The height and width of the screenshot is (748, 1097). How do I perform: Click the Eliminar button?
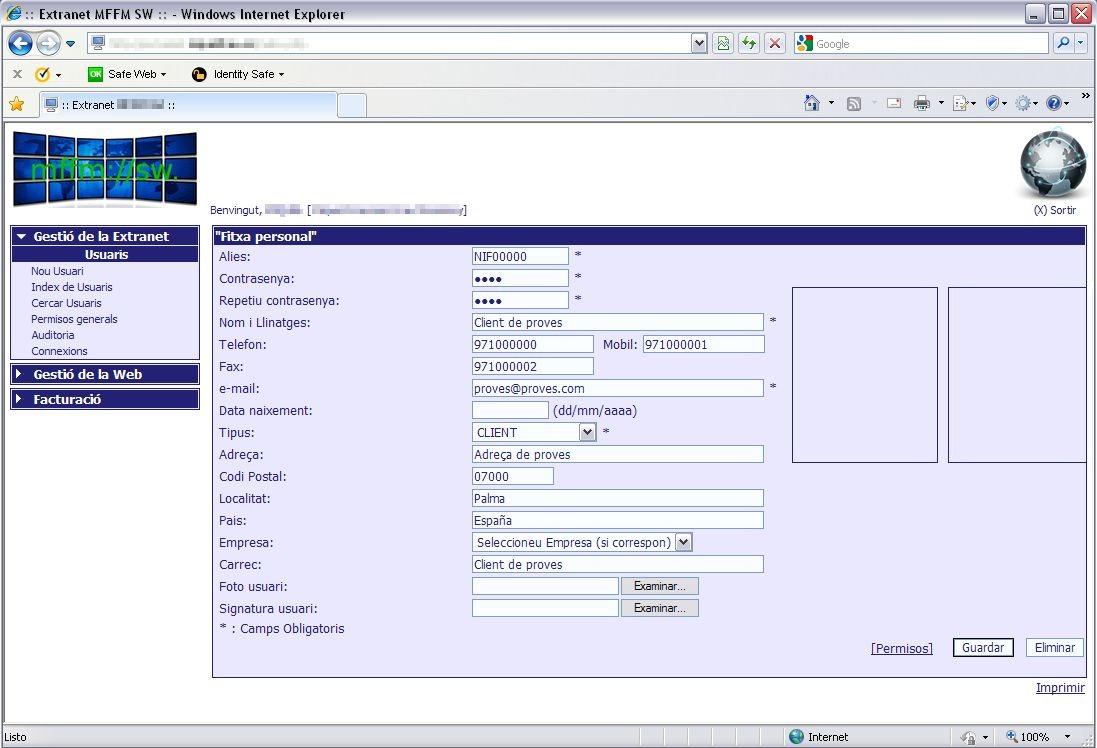point(1054,648)
